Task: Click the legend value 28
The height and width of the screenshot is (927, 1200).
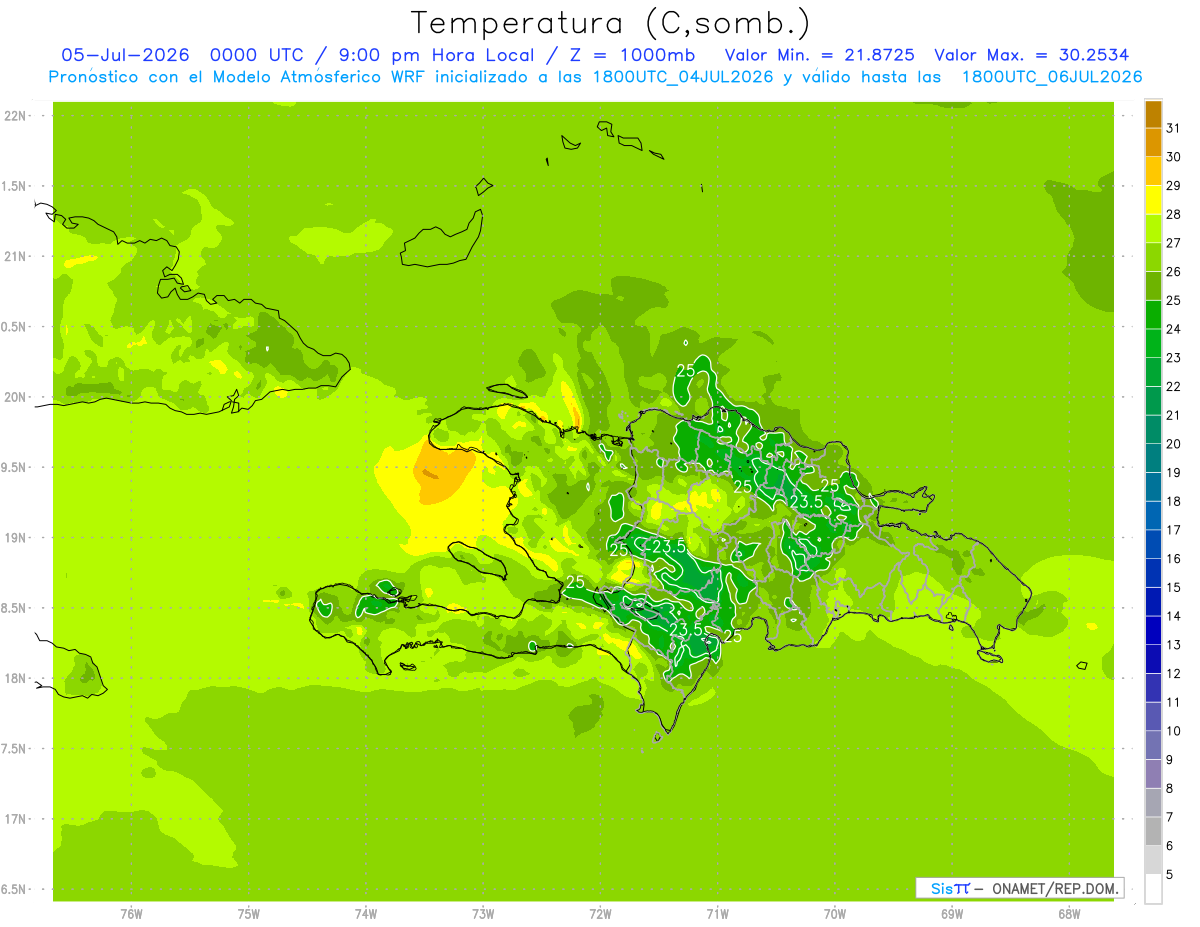Action: tap(1174, 214)
